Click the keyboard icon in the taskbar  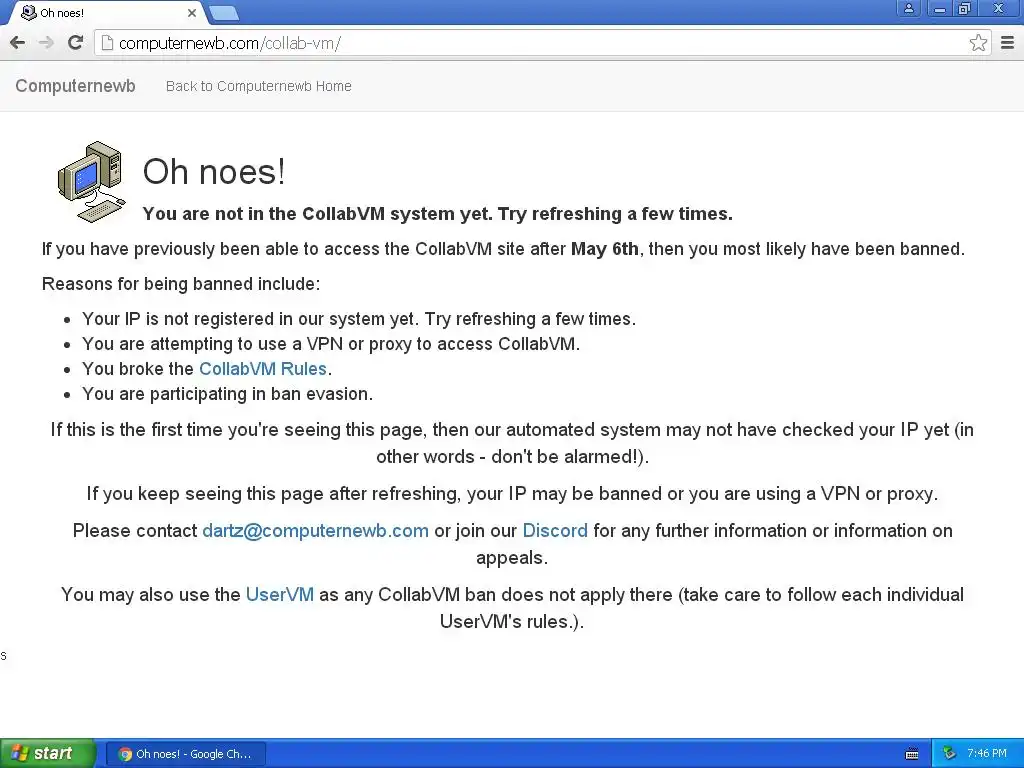tap(912, 754)
